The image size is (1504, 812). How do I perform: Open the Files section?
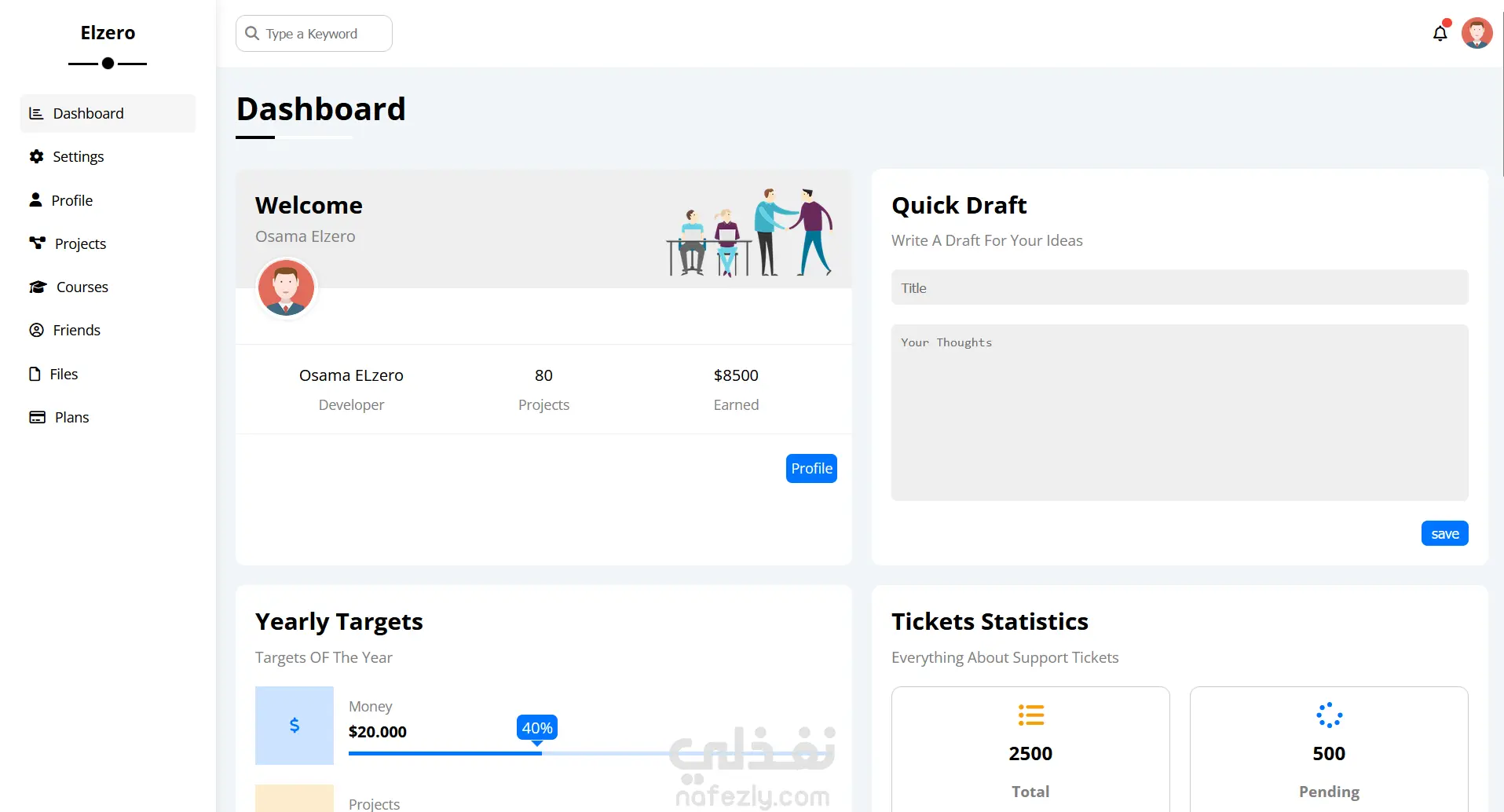coord(108,374)
